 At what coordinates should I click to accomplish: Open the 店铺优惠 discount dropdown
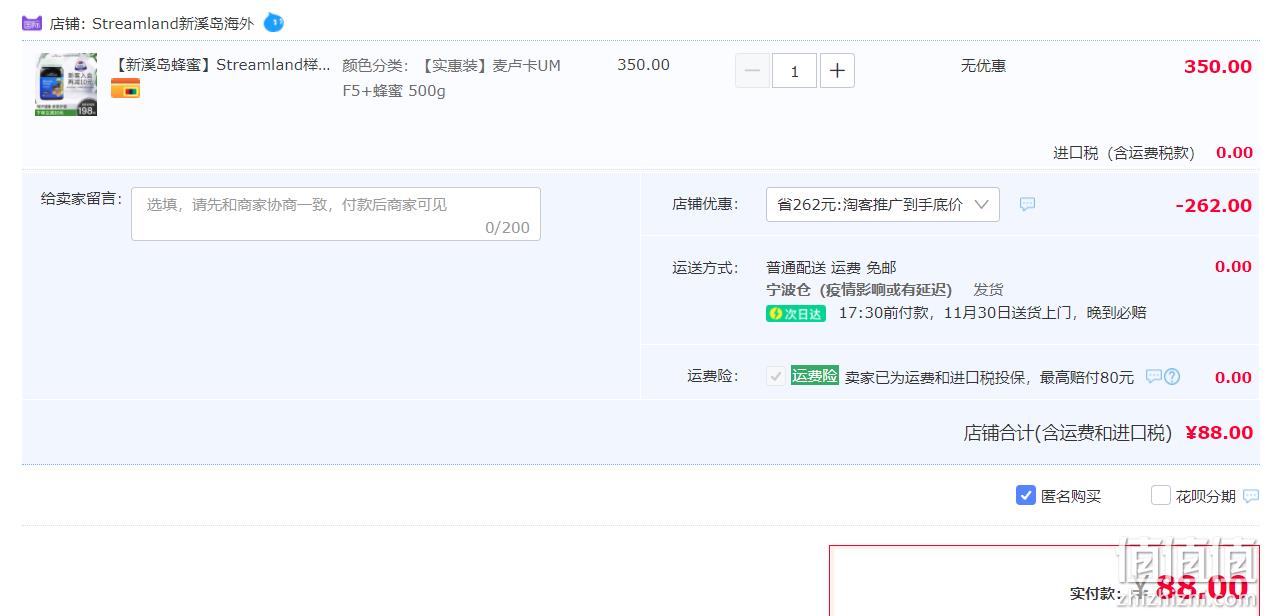pos(883,204)
